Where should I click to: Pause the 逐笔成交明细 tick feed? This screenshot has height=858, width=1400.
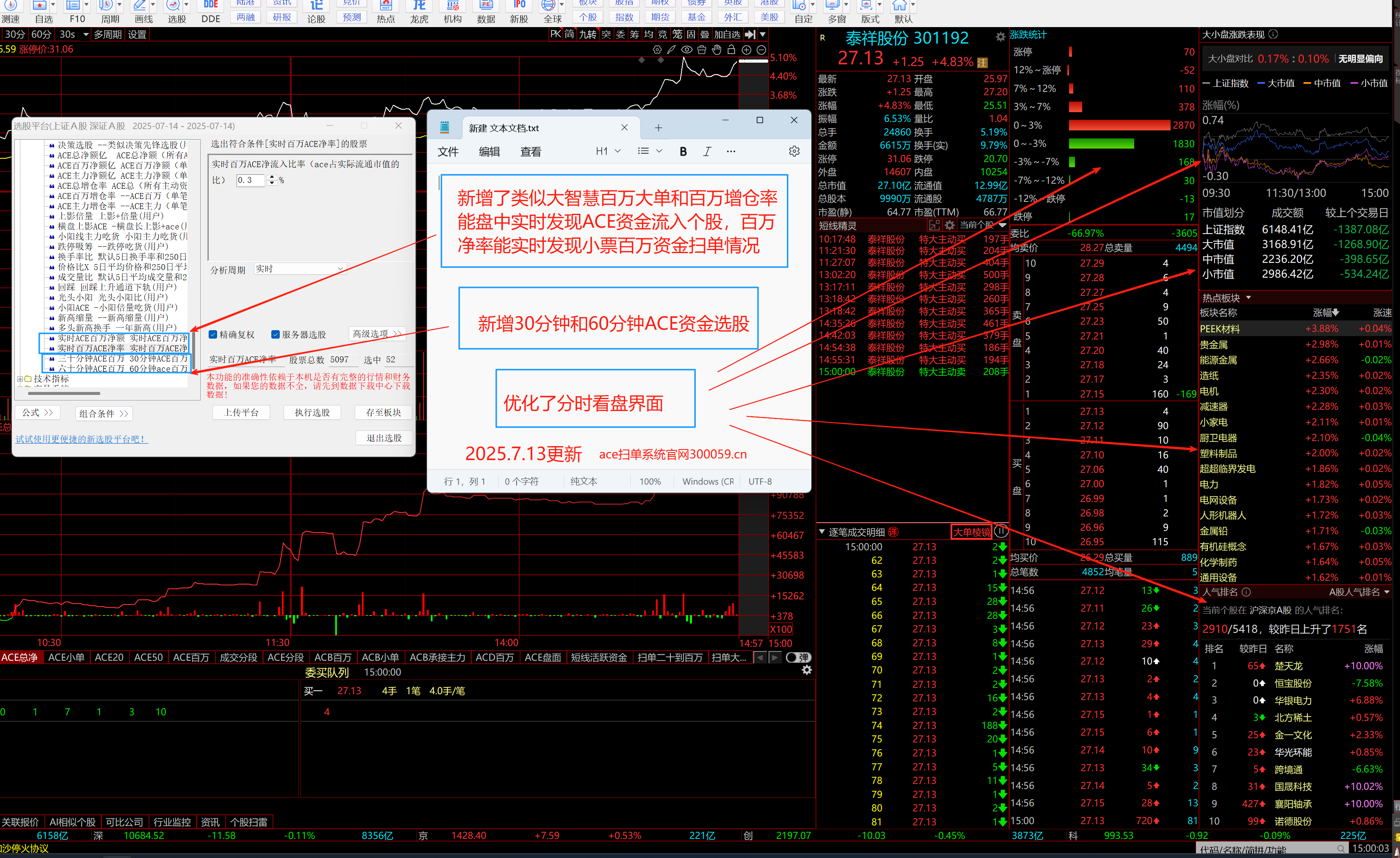[x=1001, y=532]
